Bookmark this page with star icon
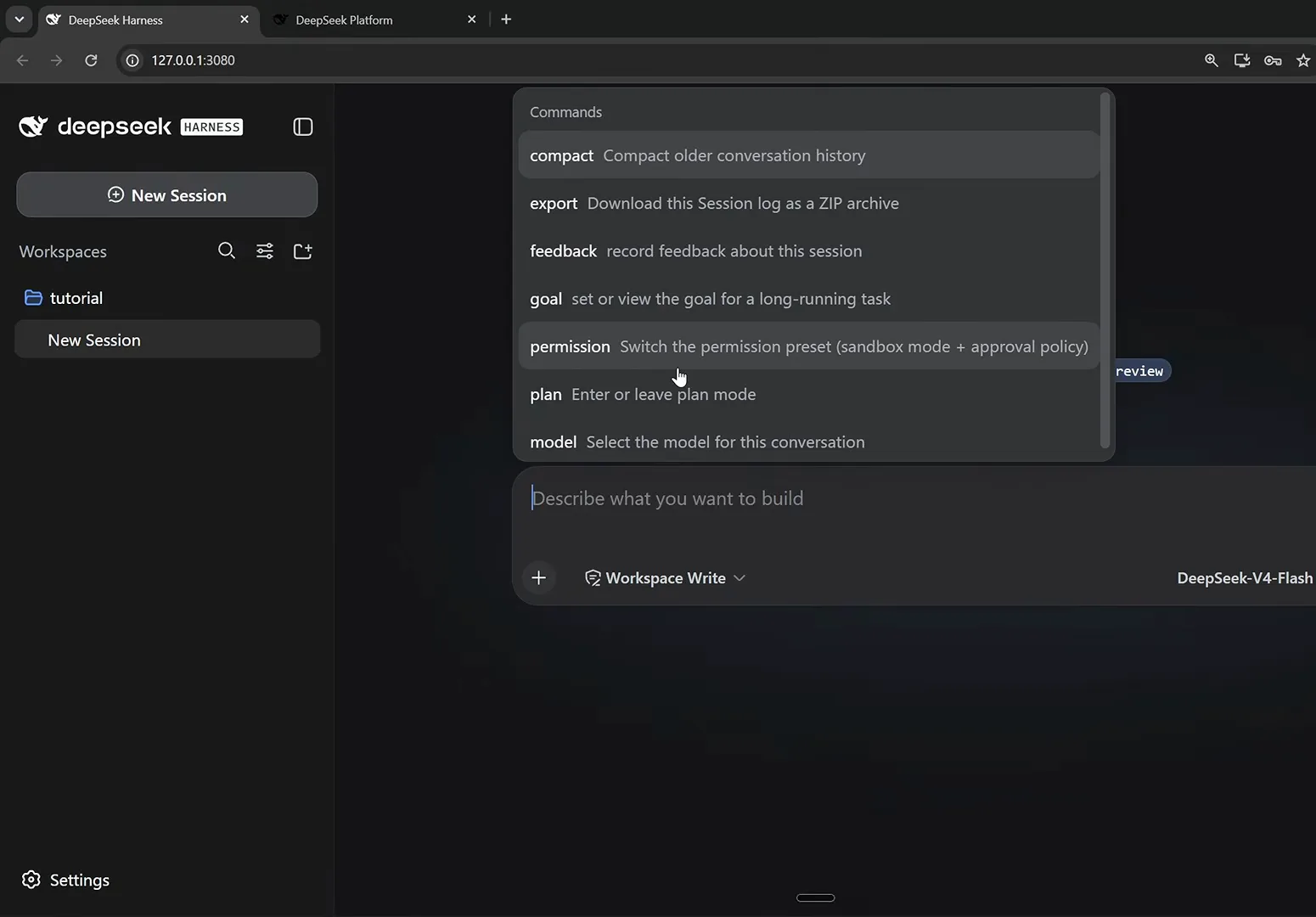 point(1303,60)
